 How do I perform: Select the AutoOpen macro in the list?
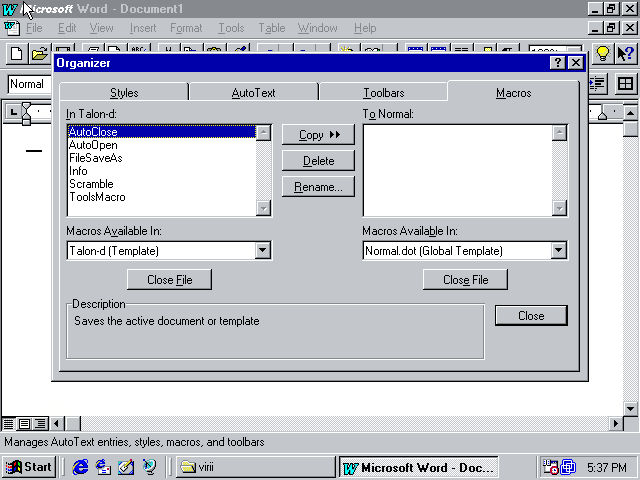click(162, 145)
